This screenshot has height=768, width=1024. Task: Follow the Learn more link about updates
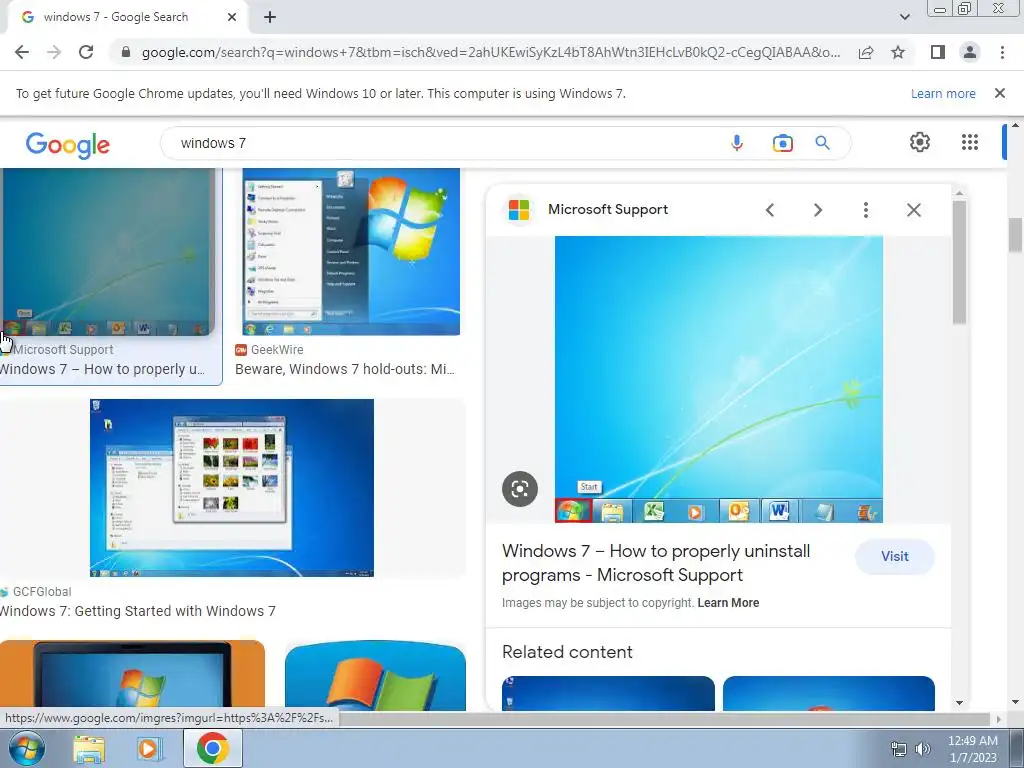(x=943, y=93)
